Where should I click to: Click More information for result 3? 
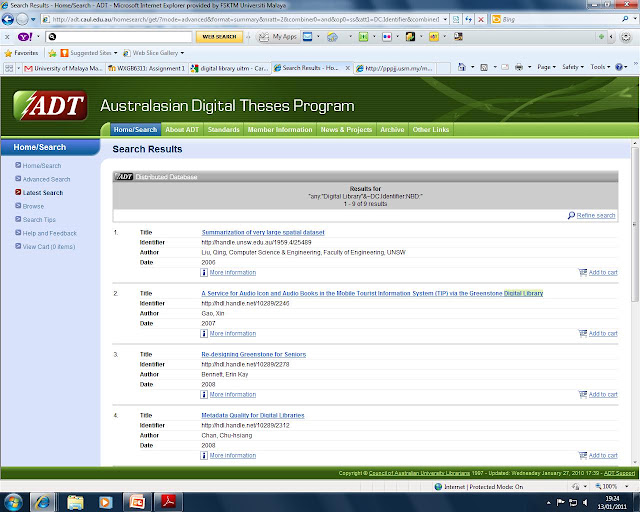click(233, 394)
